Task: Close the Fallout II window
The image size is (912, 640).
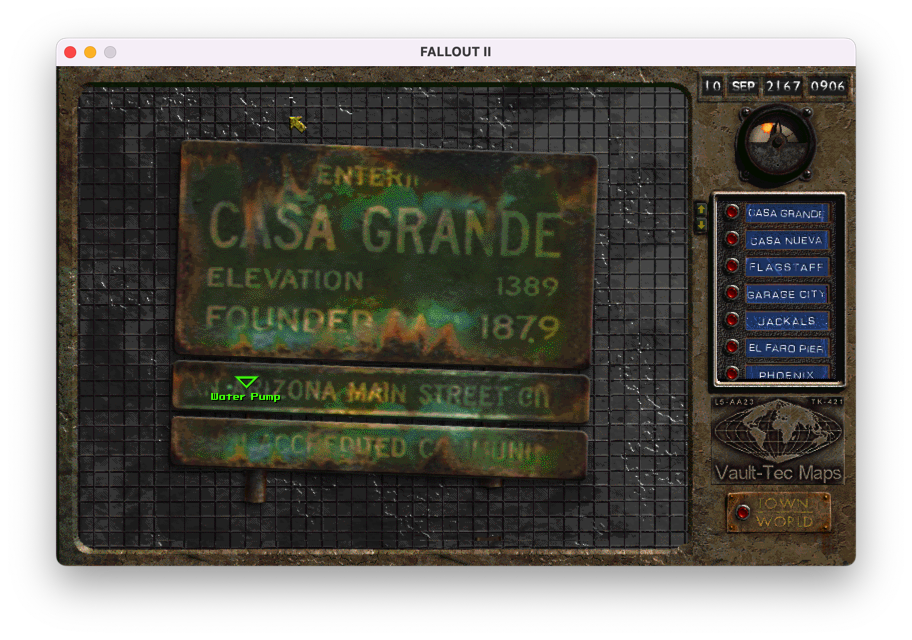Action: point(70,52)
